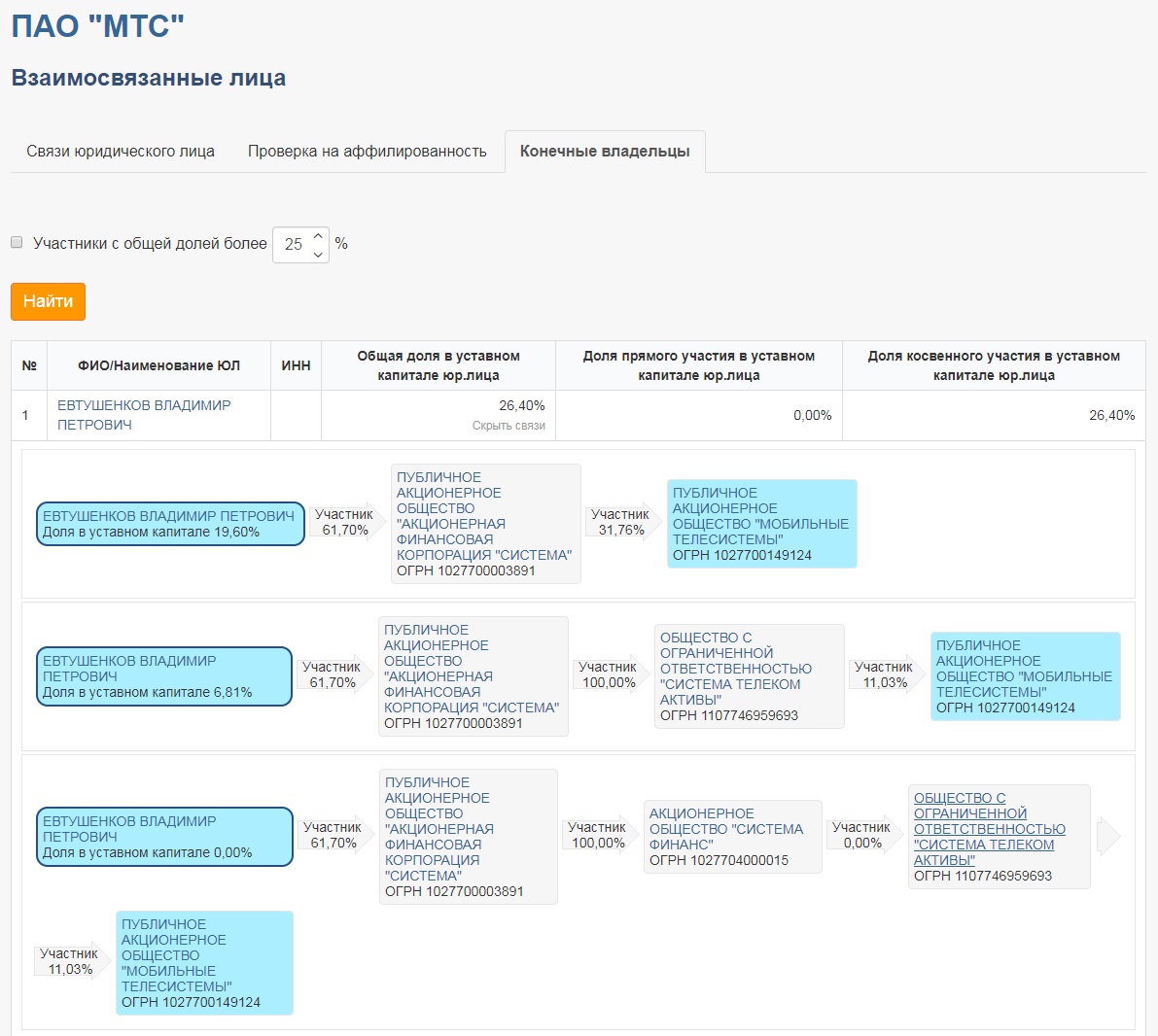Open АФК Система node in the 6,81% chain

coord(474,676)
